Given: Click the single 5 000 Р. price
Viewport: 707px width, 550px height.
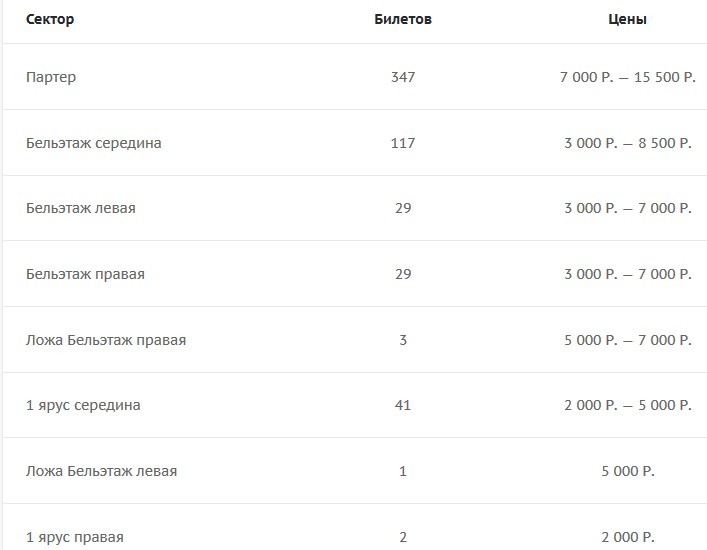Looking at the screenshot, I should pos(627,471).
